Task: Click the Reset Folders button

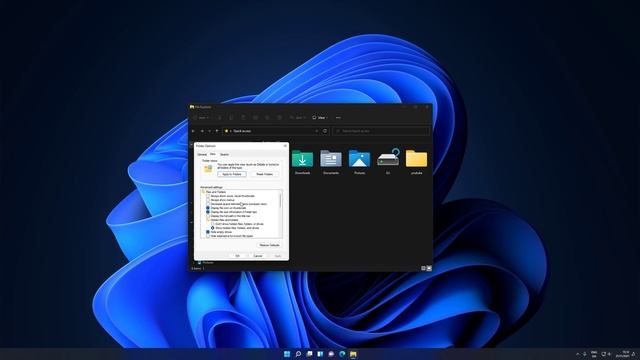Action: click(x=264, y=174)
